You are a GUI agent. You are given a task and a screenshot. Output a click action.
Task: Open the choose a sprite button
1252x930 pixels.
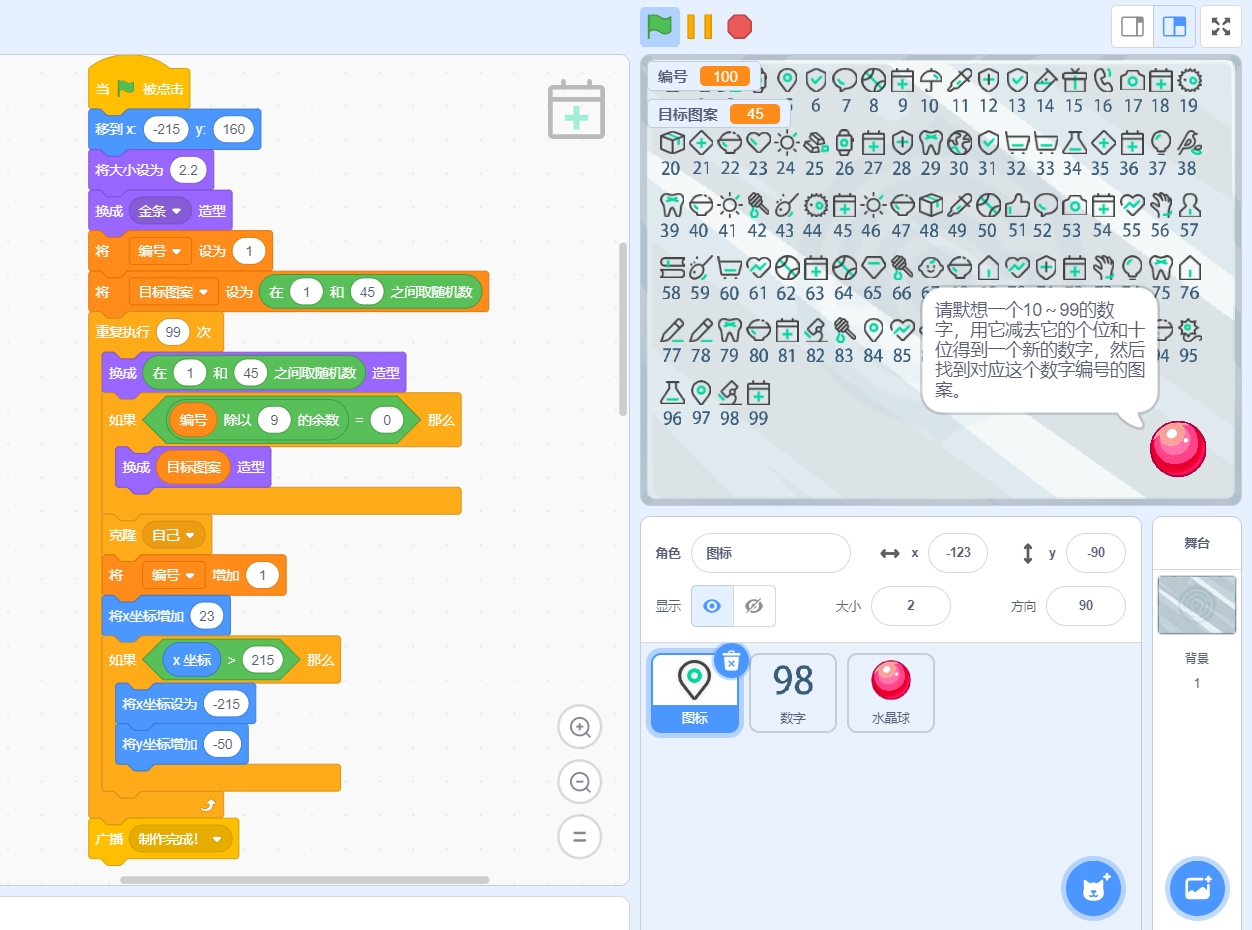pos(1094,887)
